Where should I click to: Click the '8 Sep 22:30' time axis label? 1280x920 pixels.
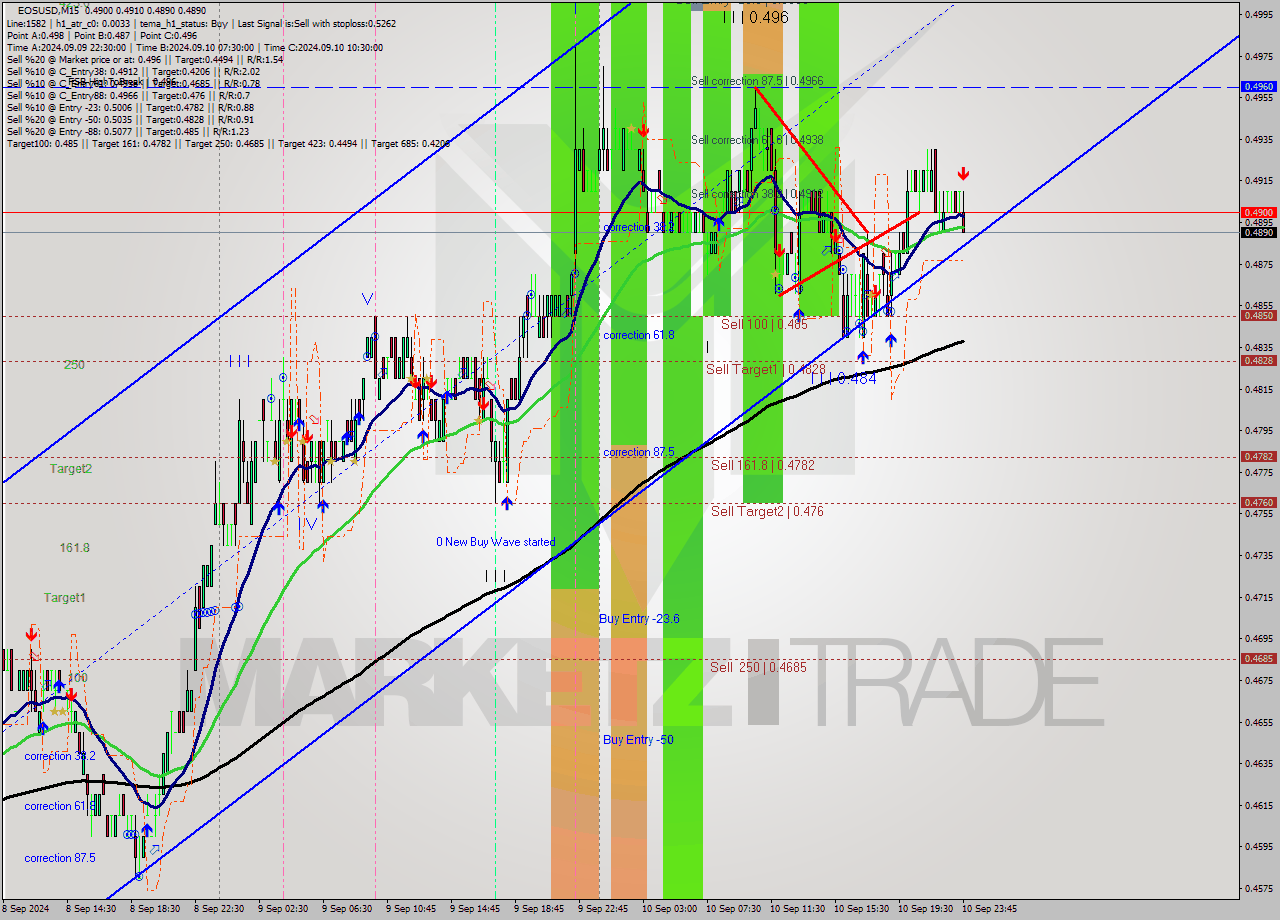[219, 909]
